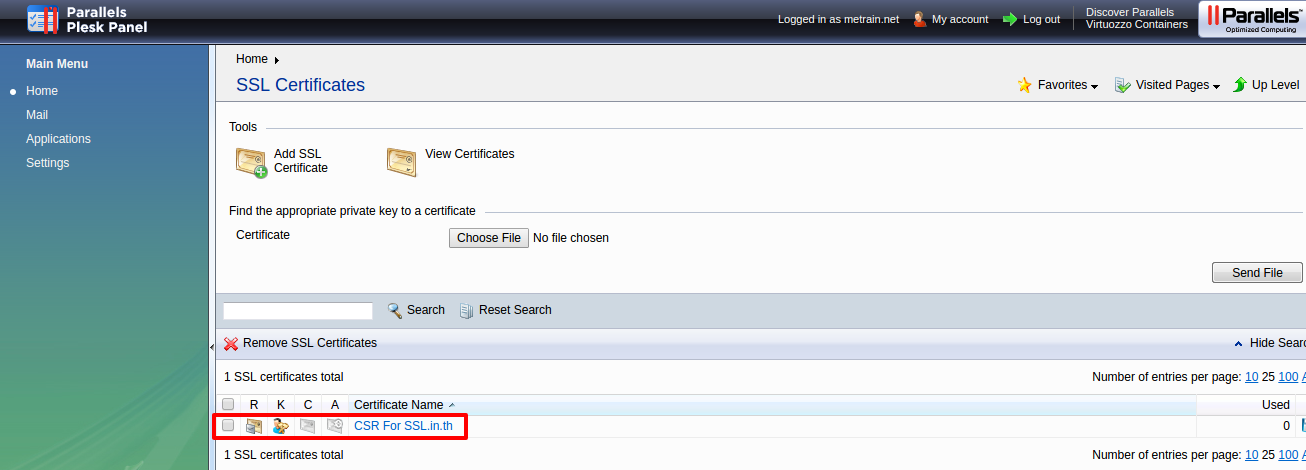The height and width of the screenshot is (470, 1306).
Task: Sort by Certificate Name column header
Action: tap(398, 405)
